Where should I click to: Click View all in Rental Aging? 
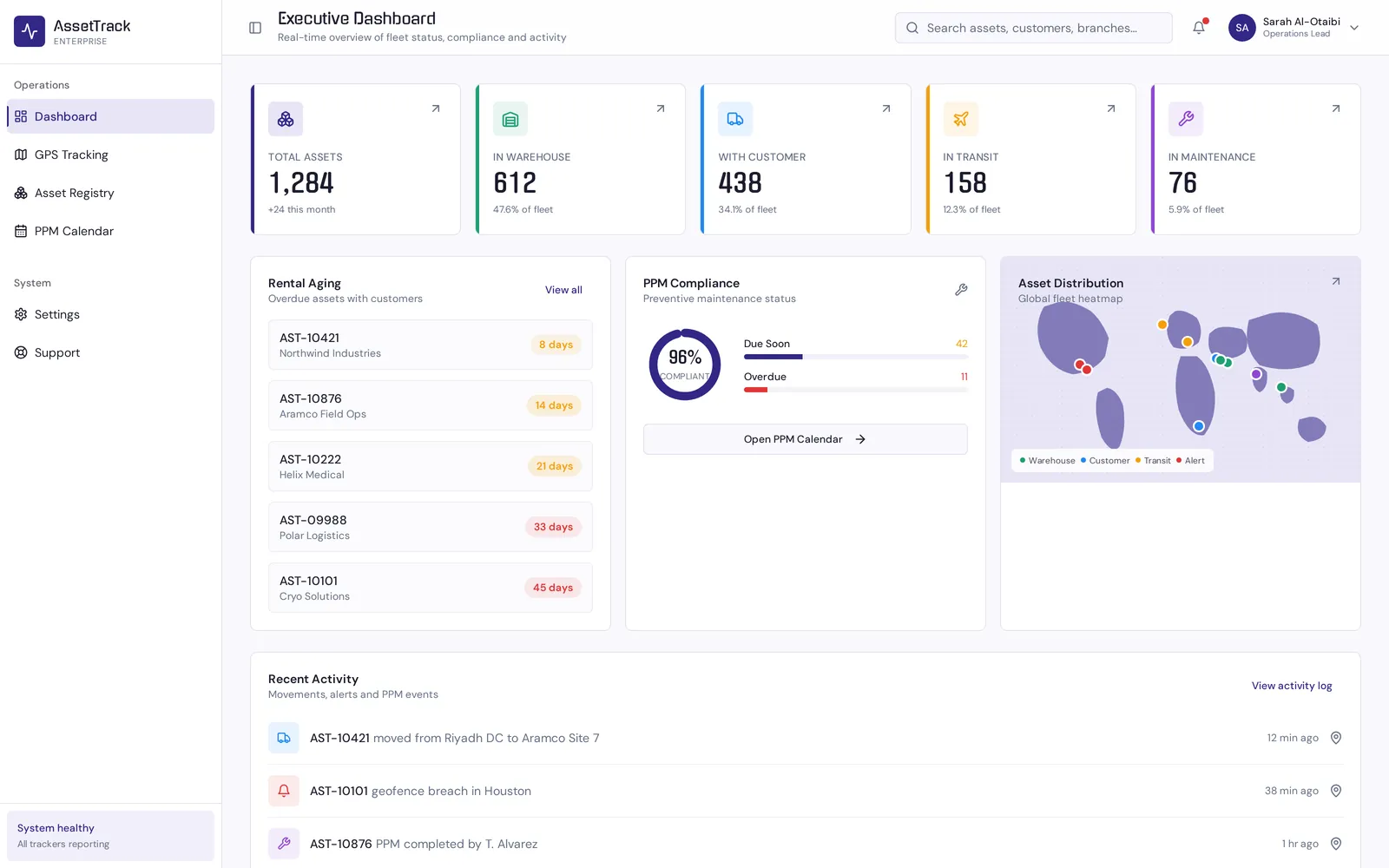[563, 290]
